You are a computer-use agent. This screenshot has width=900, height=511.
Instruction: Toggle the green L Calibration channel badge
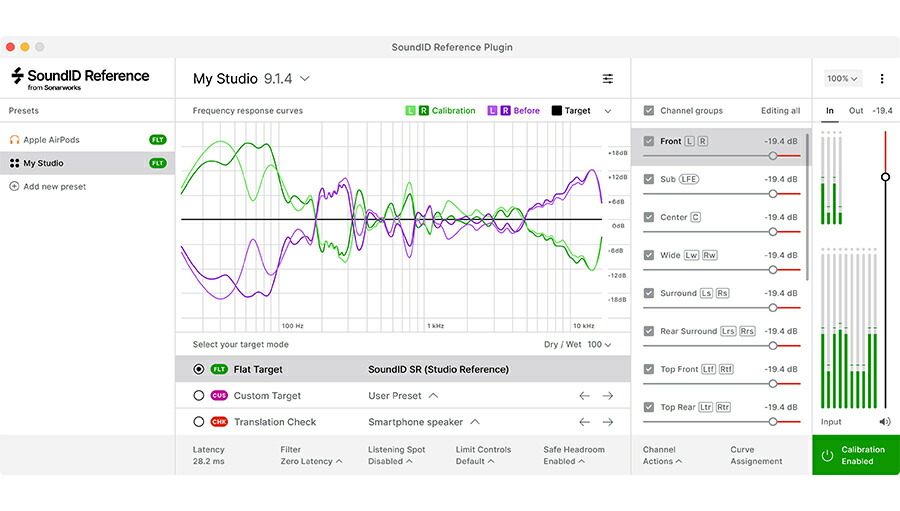click(x=410, y=110)
